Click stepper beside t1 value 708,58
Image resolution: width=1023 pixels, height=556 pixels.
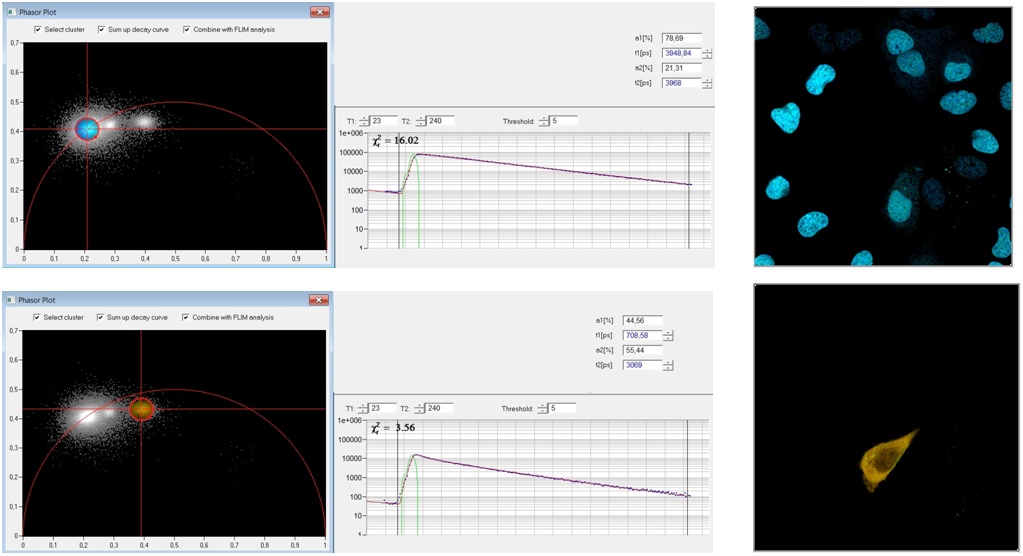(667, 336)
